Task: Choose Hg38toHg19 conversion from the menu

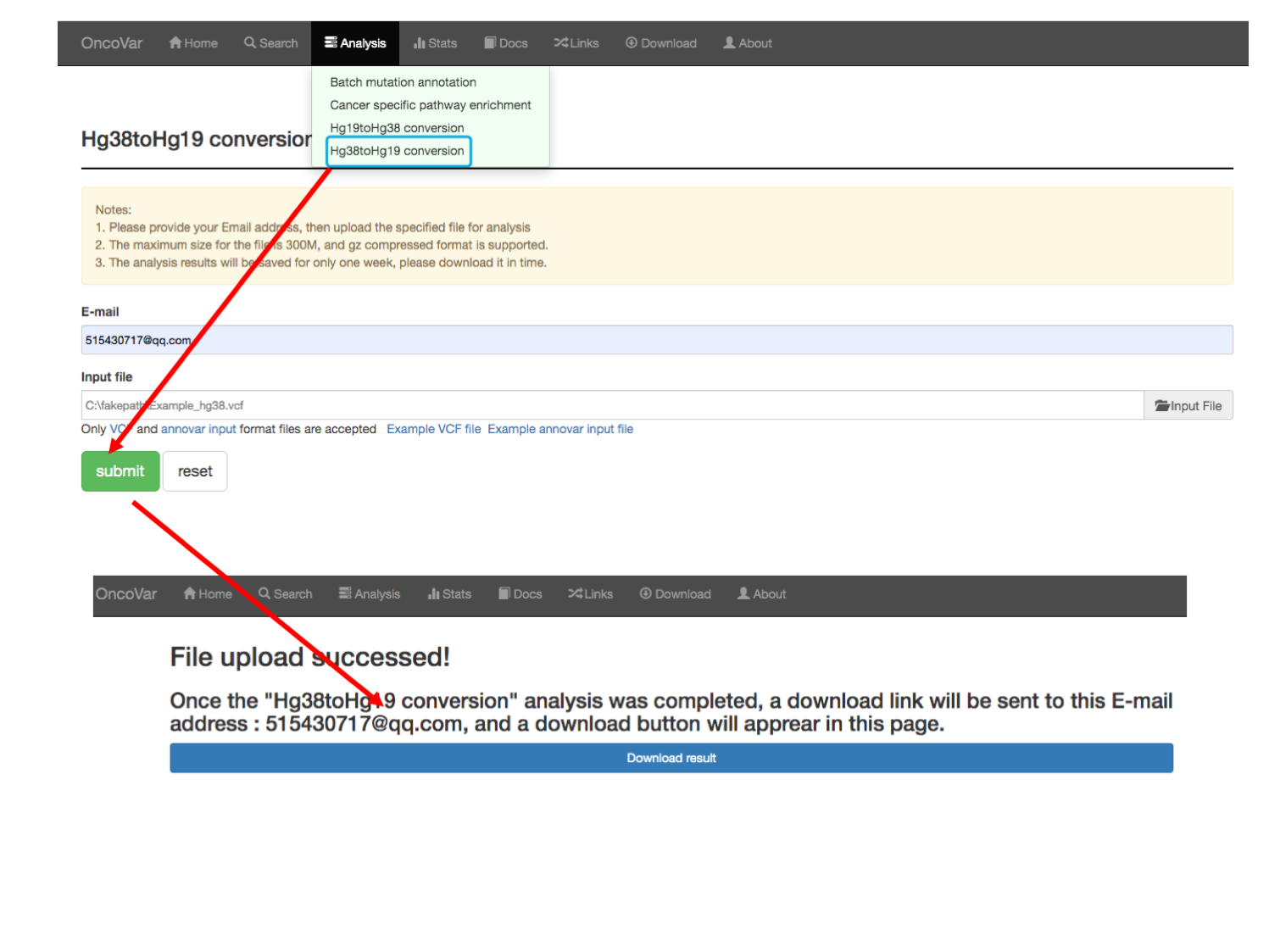Action: tap(398, 151)
